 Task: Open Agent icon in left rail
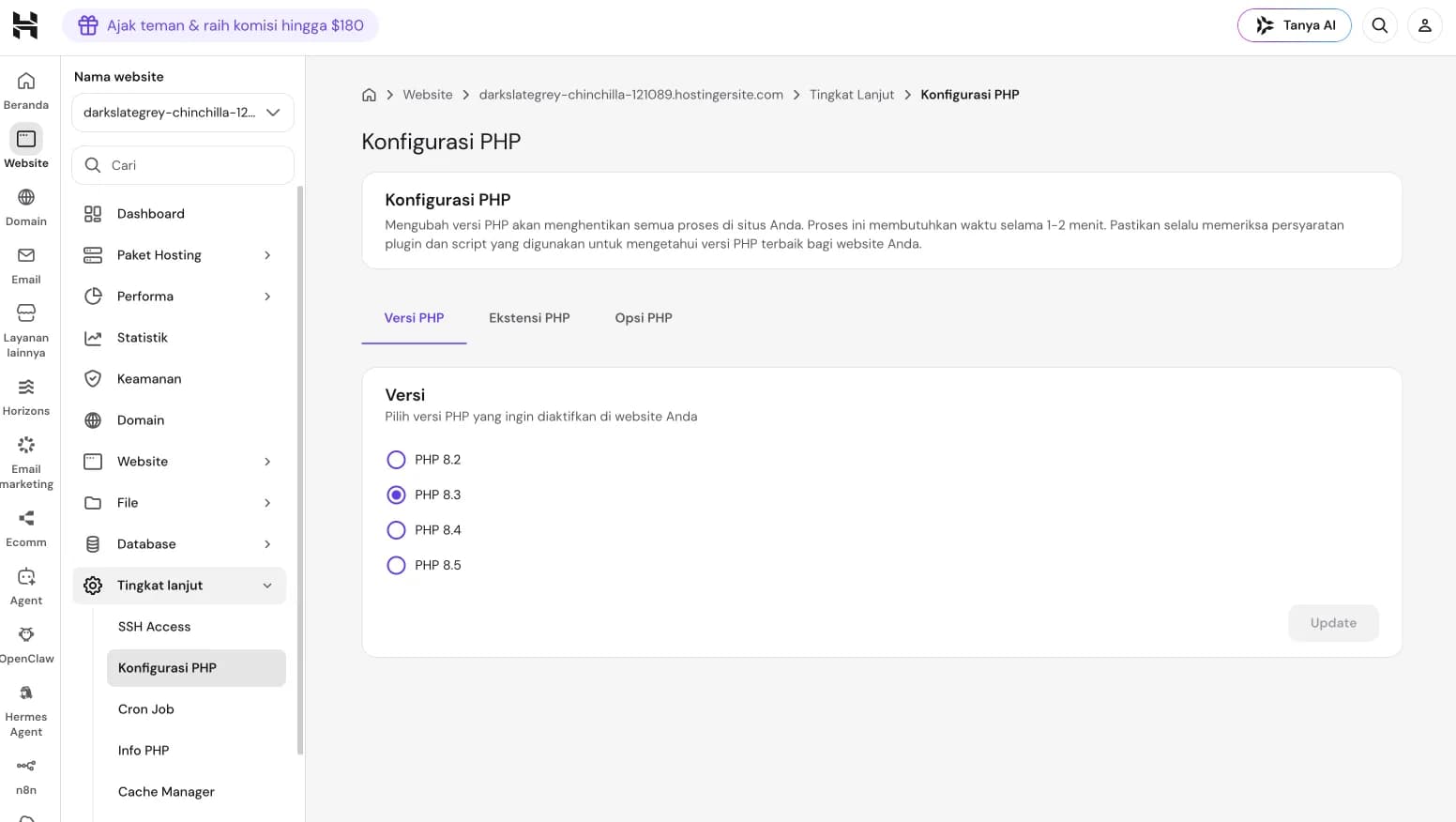coord(26,576)
